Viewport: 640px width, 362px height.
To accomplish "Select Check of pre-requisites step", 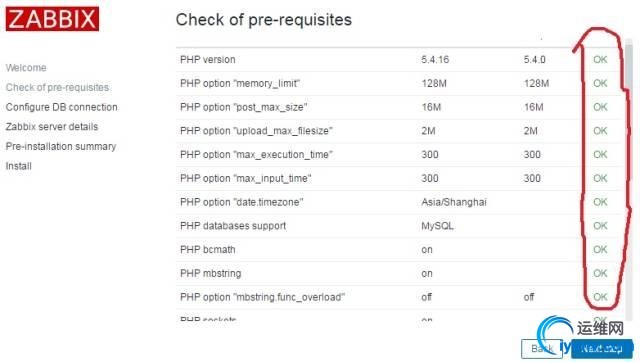I will tap(58, 87).
